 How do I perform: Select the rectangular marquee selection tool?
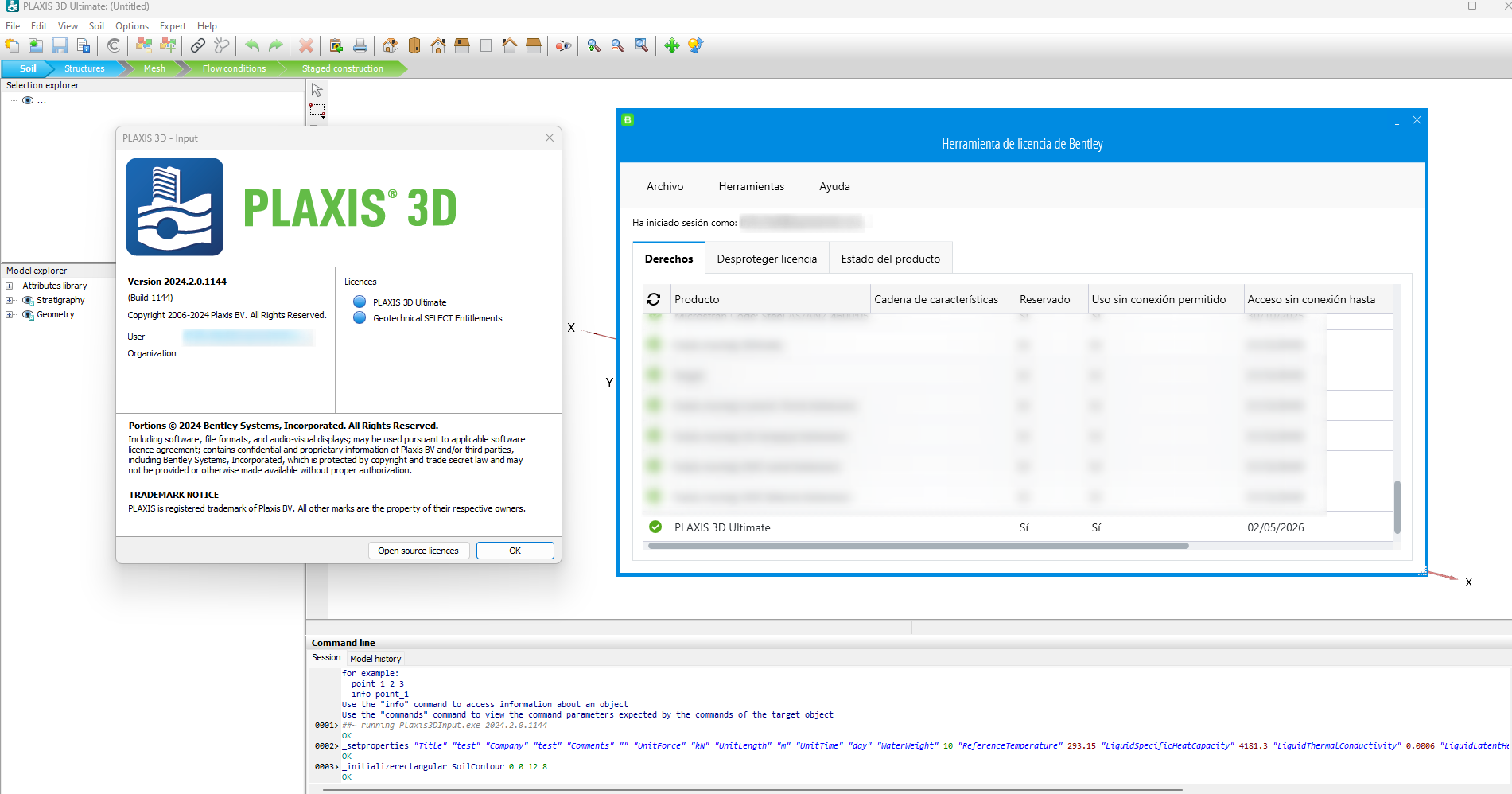[x=317, y=111]
